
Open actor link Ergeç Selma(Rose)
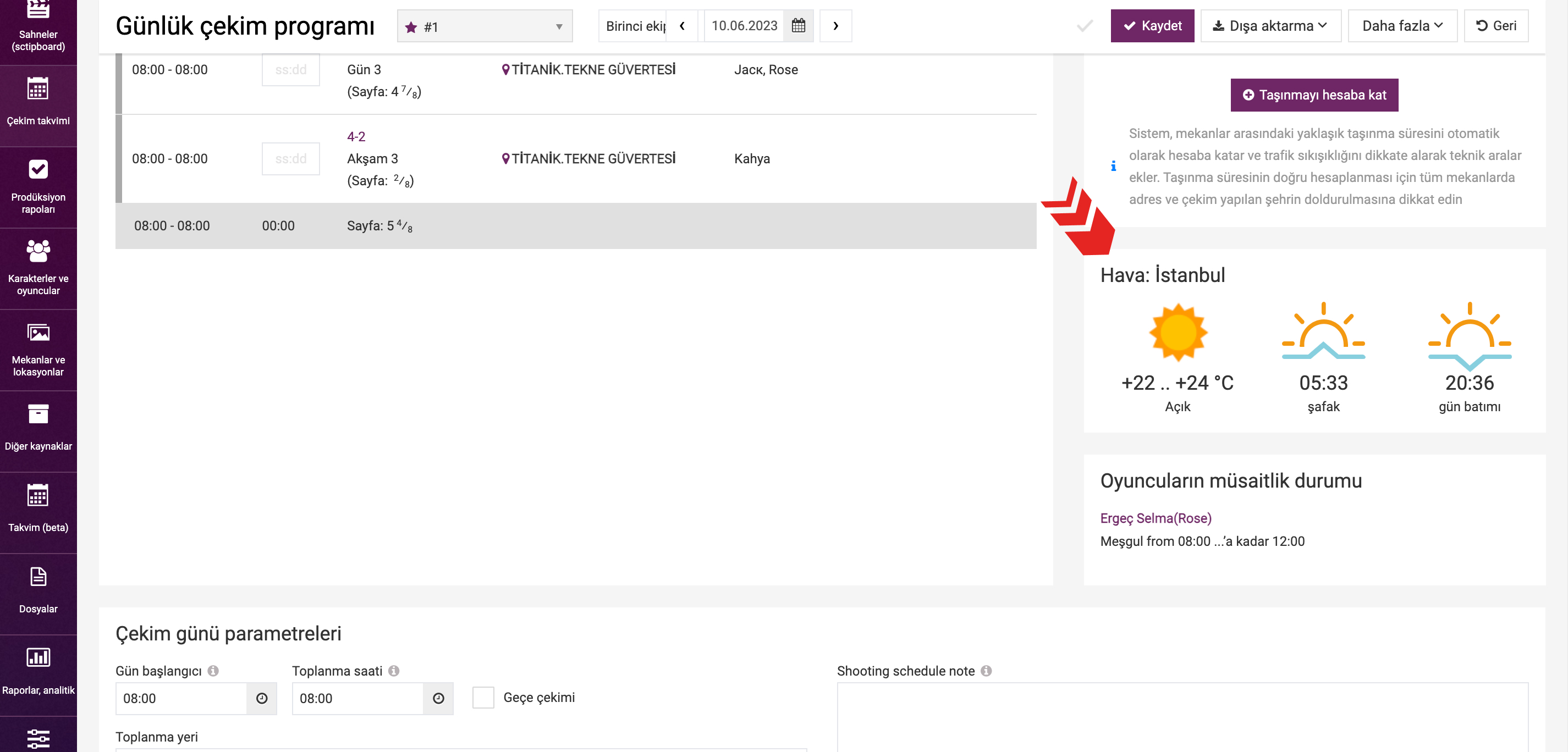tap(1156, 518)
